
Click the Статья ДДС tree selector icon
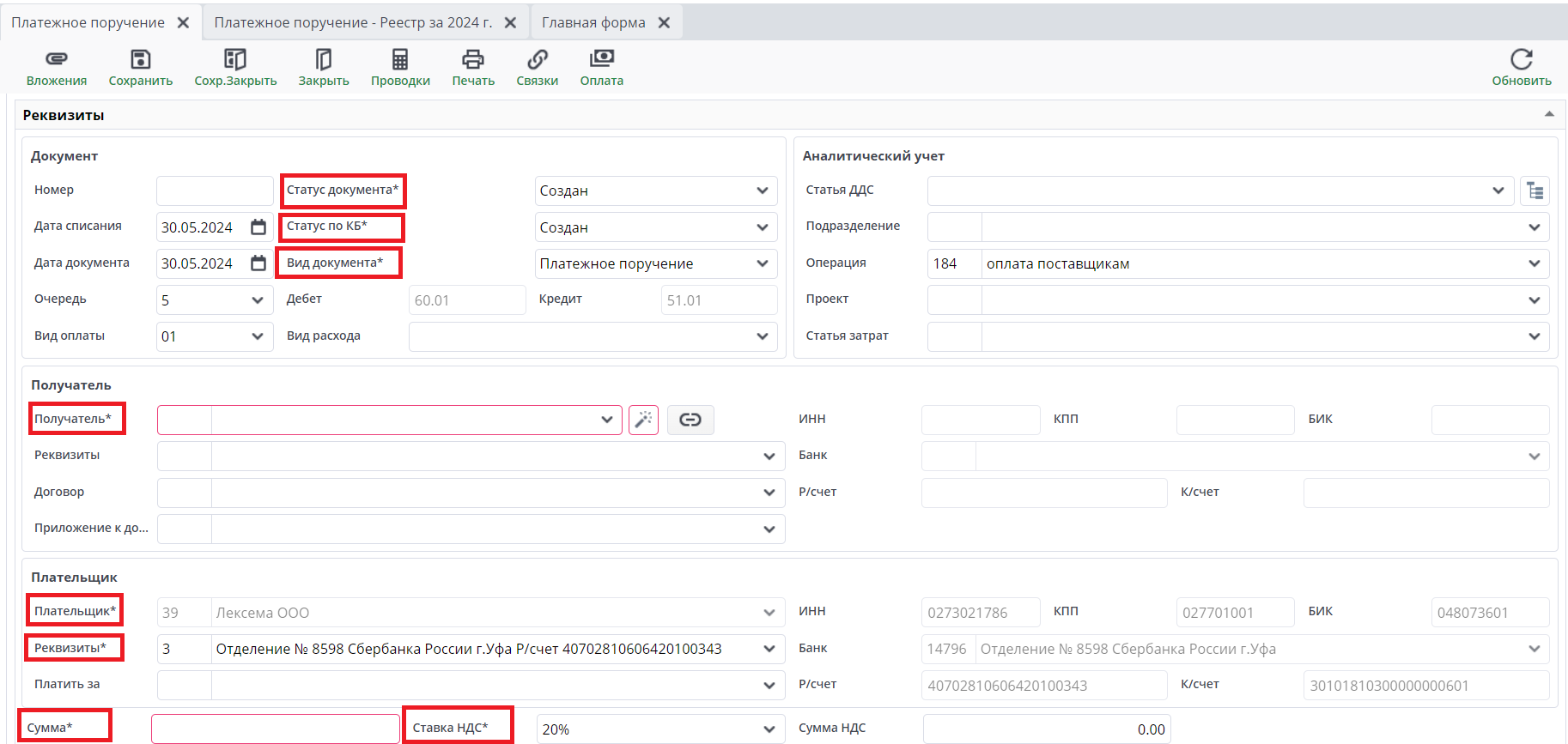point(1535,191)
